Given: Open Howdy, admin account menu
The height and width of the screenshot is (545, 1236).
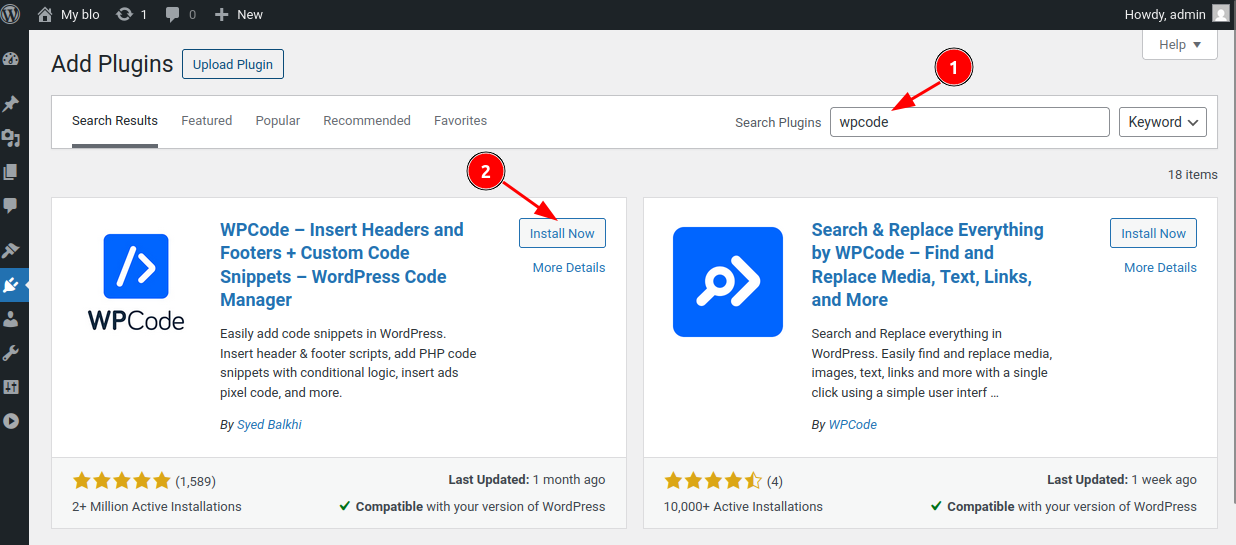Looking at the screenshot, I should [1176, 14].
